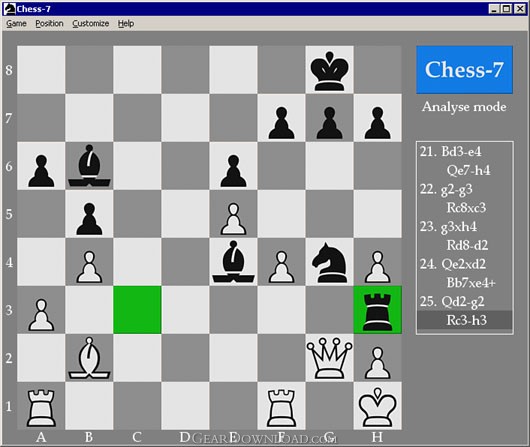Select the white rook on F1
The width and height of the screenshot is (530, 447).
coord(281,408)
